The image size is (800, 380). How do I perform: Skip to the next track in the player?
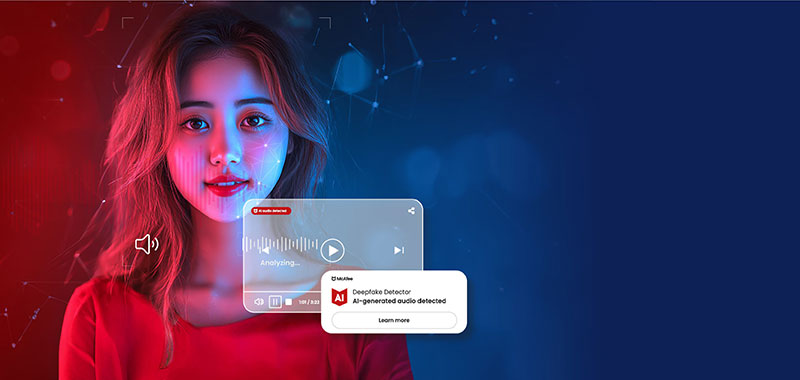[x=399, y=250]
